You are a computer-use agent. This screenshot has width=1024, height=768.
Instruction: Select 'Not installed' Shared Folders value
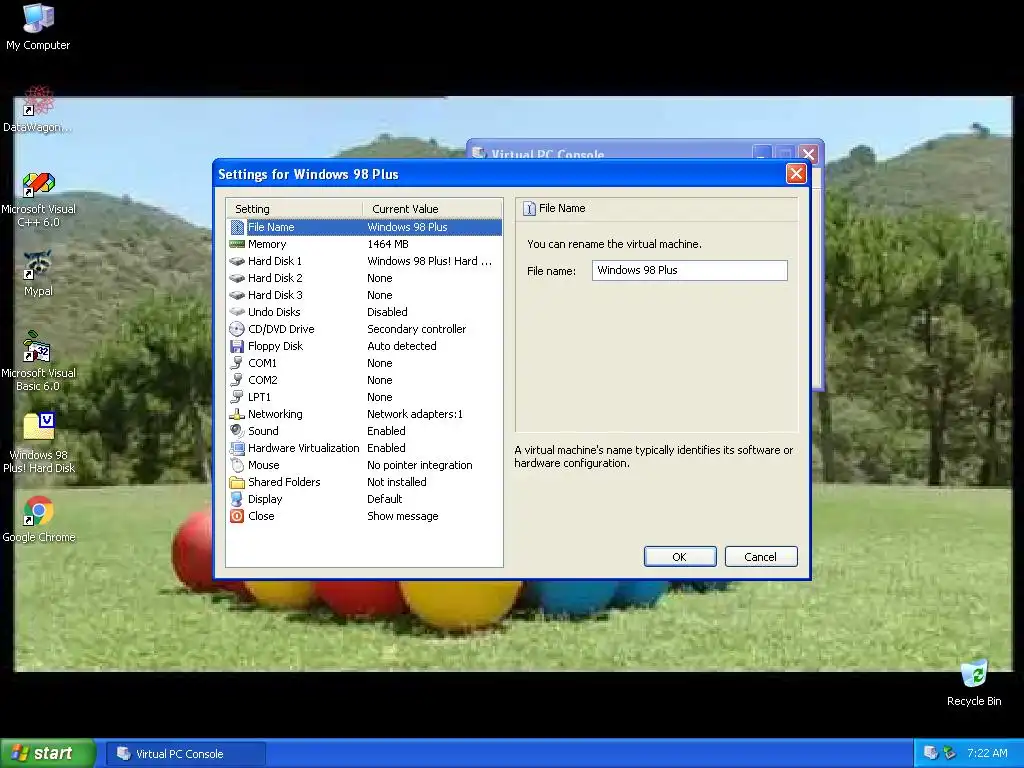396,482
